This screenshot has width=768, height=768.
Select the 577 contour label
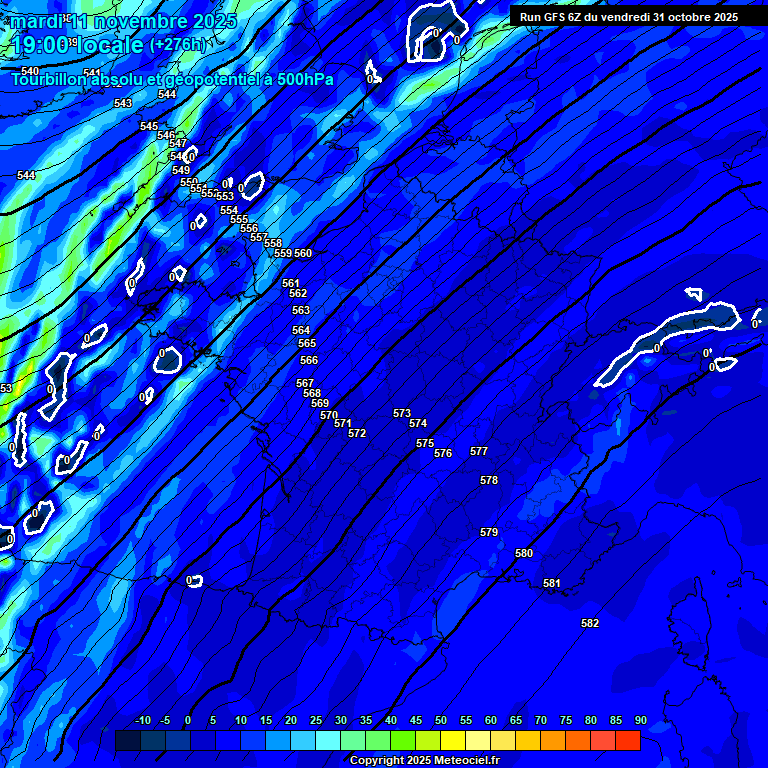click(x=479, y=452)
